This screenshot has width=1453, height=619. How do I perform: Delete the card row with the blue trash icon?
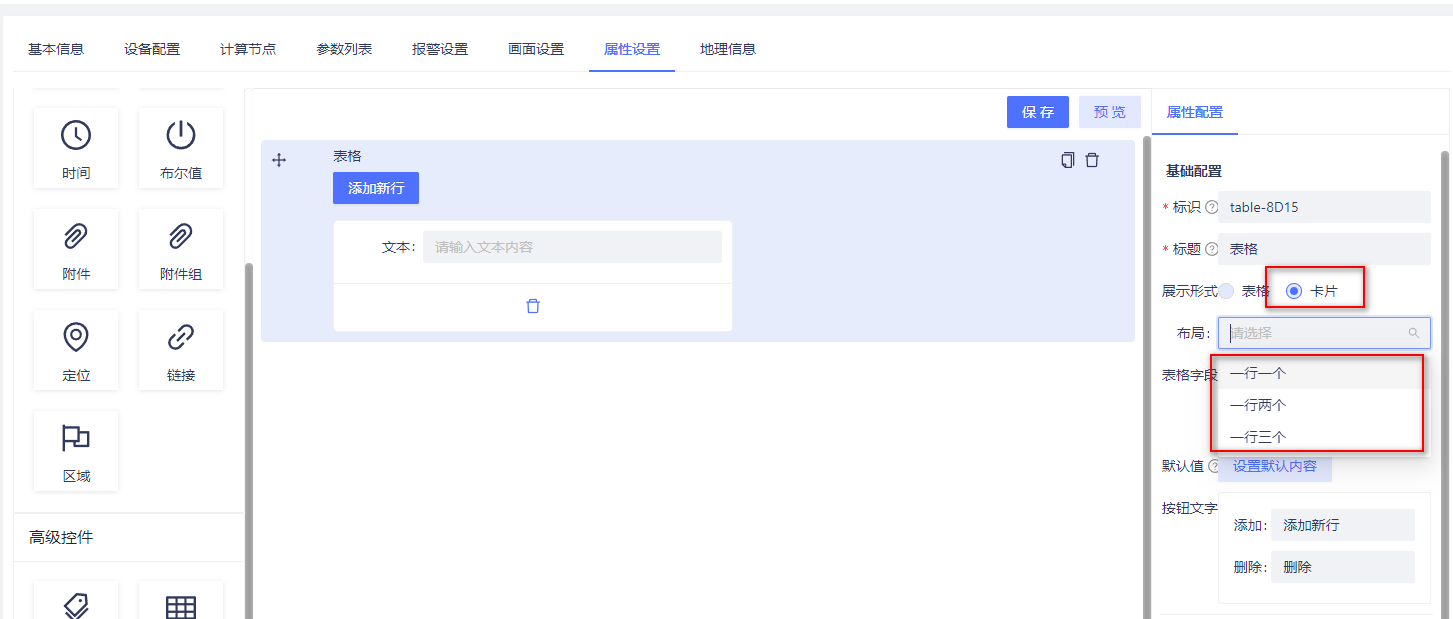click(x=533, y=306)
